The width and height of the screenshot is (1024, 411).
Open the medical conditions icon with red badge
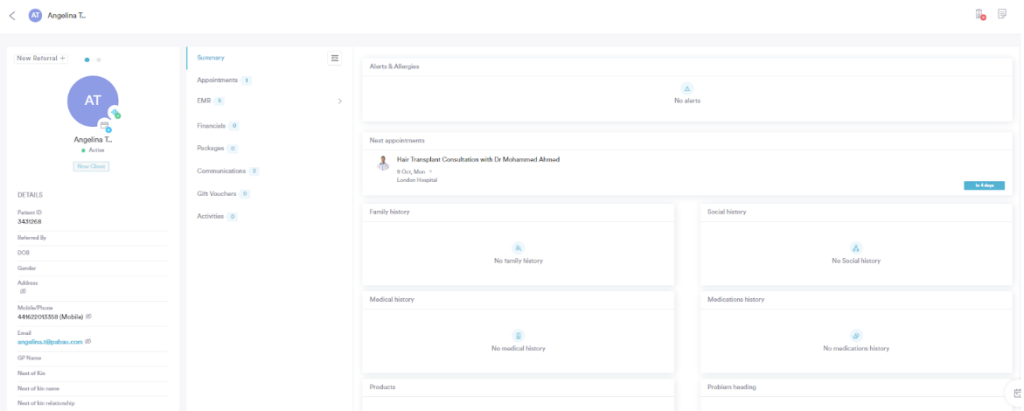pyautogui.click(x=981, y=14)
